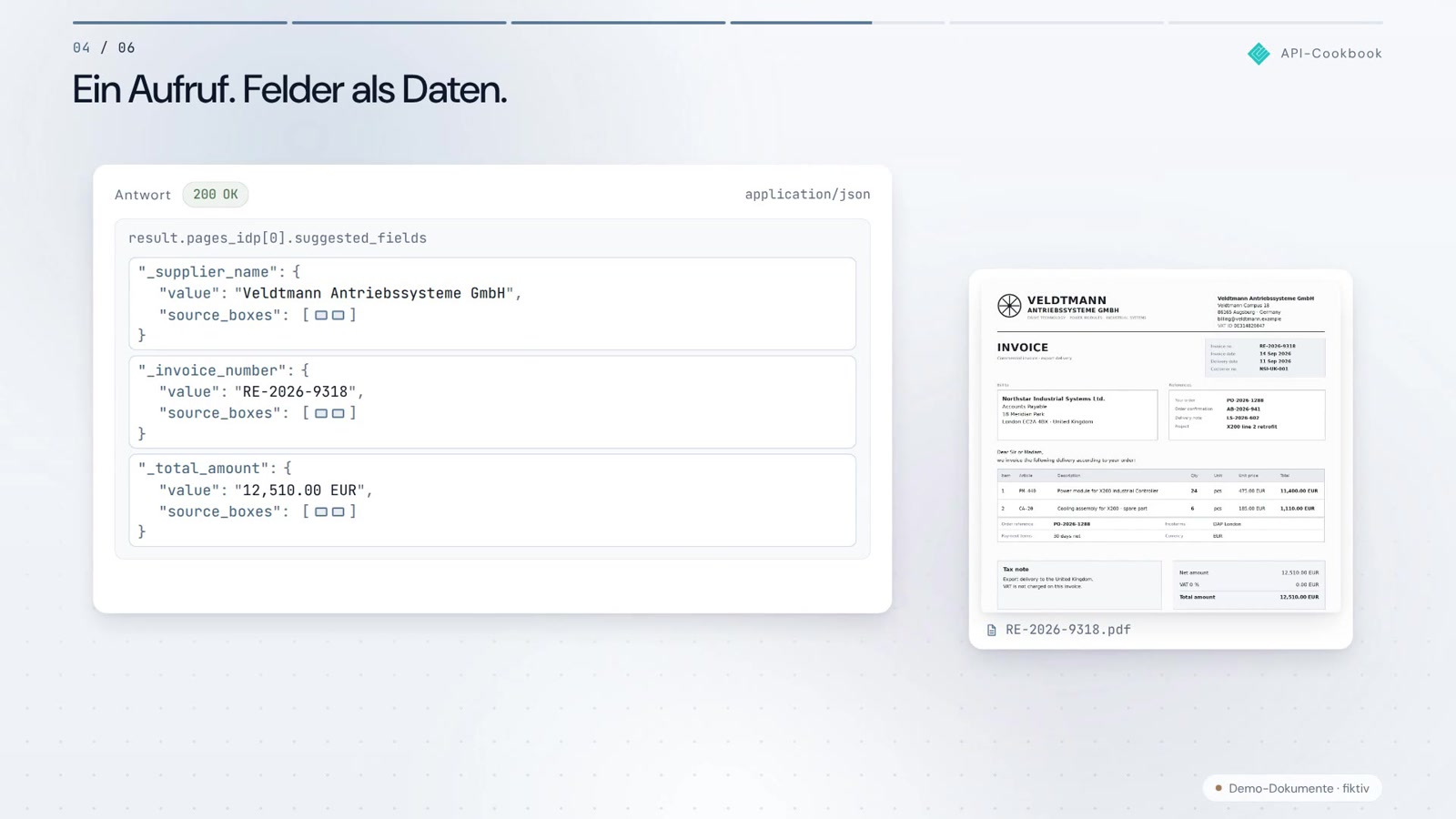Click the "Antwort" label
The width and height of the screenshot is (1456, 819).
(x=143, y=195)
